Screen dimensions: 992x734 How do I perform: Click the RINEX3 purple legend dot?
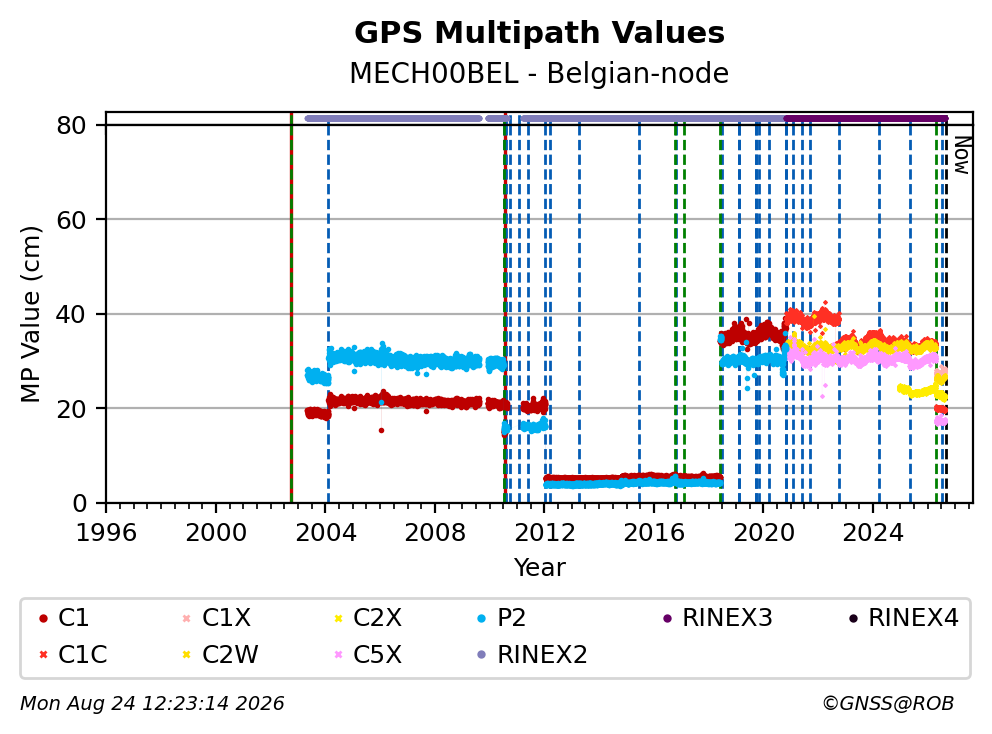[x=667, y=619]
